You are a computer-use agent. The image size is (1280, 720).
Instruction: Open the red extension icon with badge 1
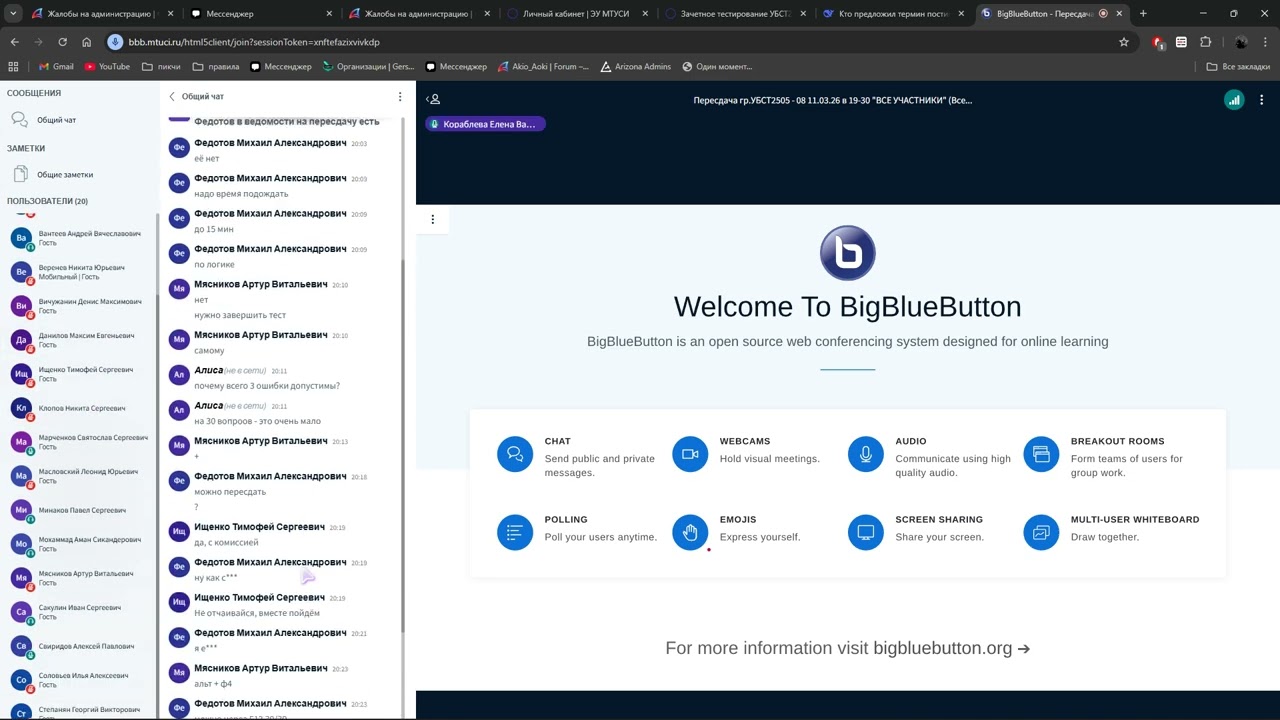(x=1158, y=42)
